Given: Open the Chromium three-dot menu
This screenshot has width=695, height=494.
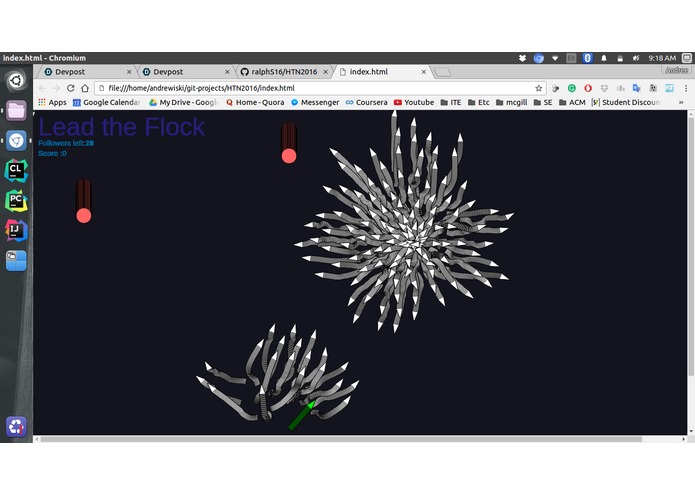Looking at the screenshot, I should pos(686,88).
